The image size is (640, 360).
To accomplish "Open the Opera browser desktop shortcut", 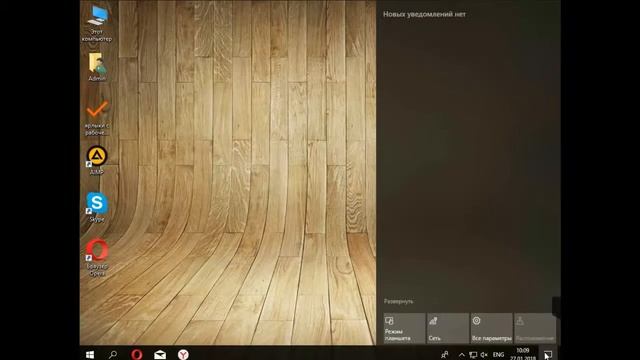I will [97, 257].
